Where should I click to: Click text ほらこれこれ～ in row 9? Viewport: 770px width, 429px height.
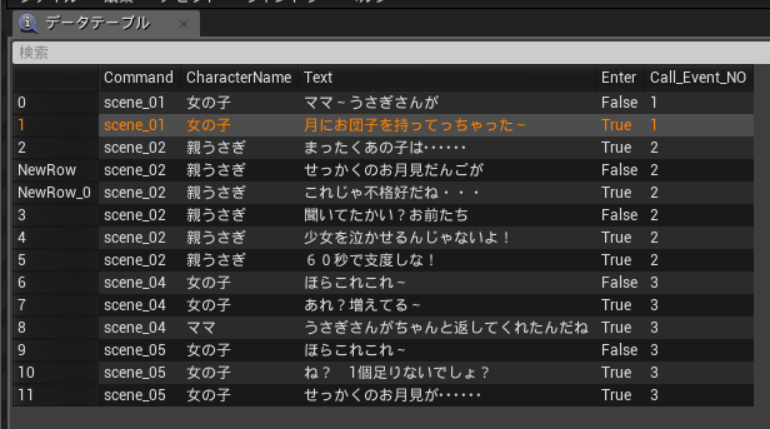tap(355, 350)
